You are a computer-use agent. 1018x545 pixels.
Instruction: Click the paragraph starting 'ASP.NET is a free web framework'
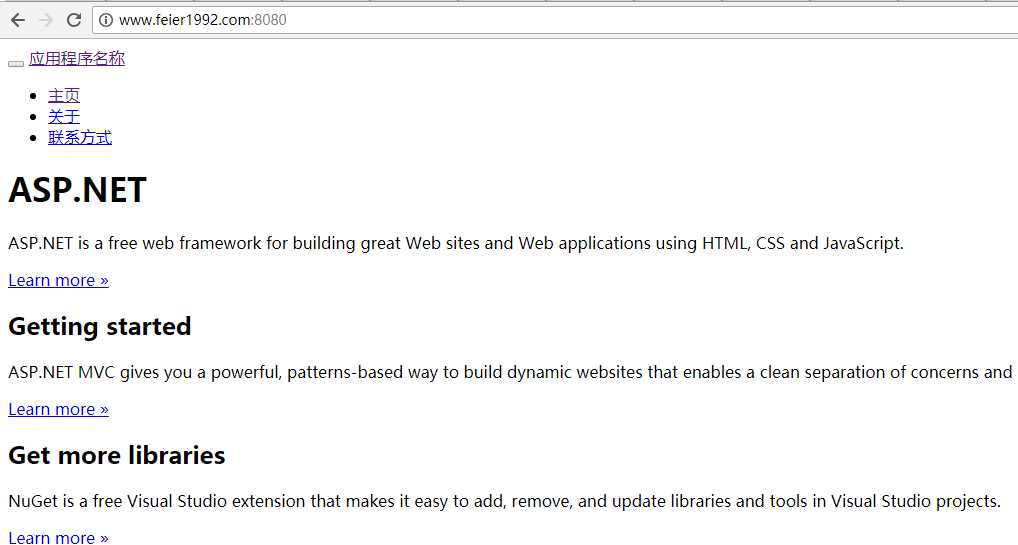click(x=456, y=244)
